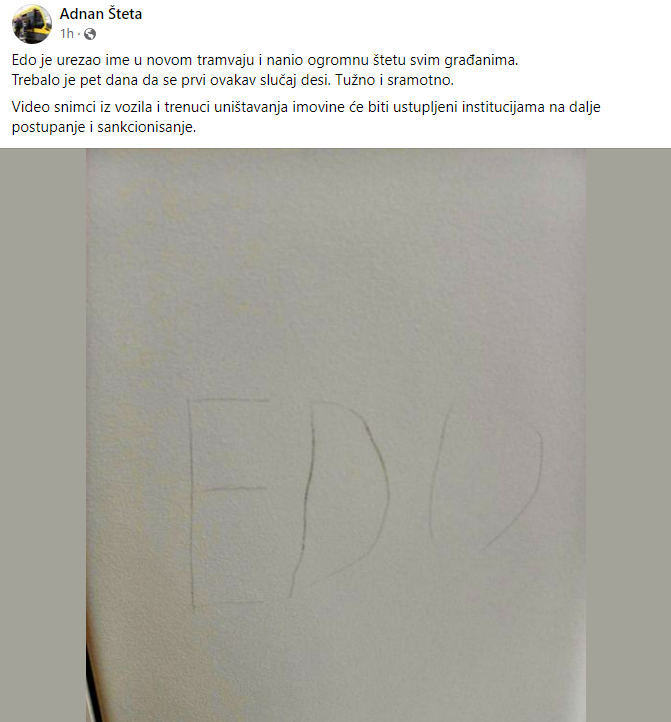Click the line starting 'Video snimci iz vozila'
671x722 pixels.
tap(306, 107)
